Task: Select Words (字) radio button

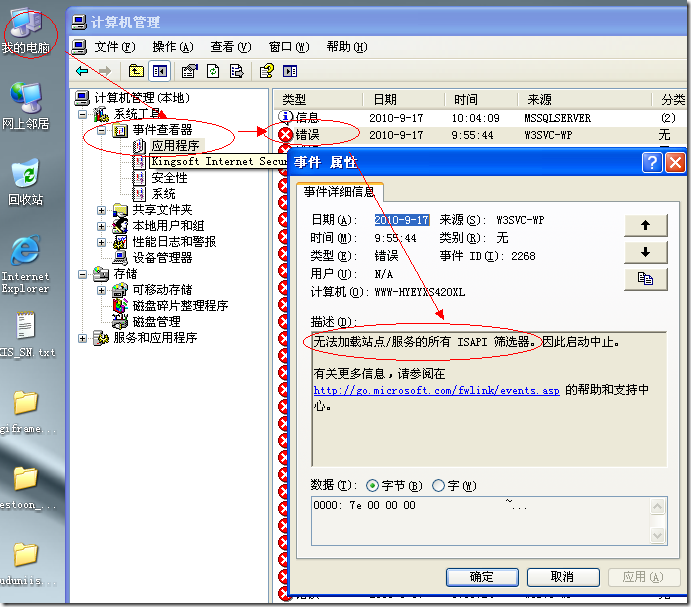Action: tap(438, 486)
